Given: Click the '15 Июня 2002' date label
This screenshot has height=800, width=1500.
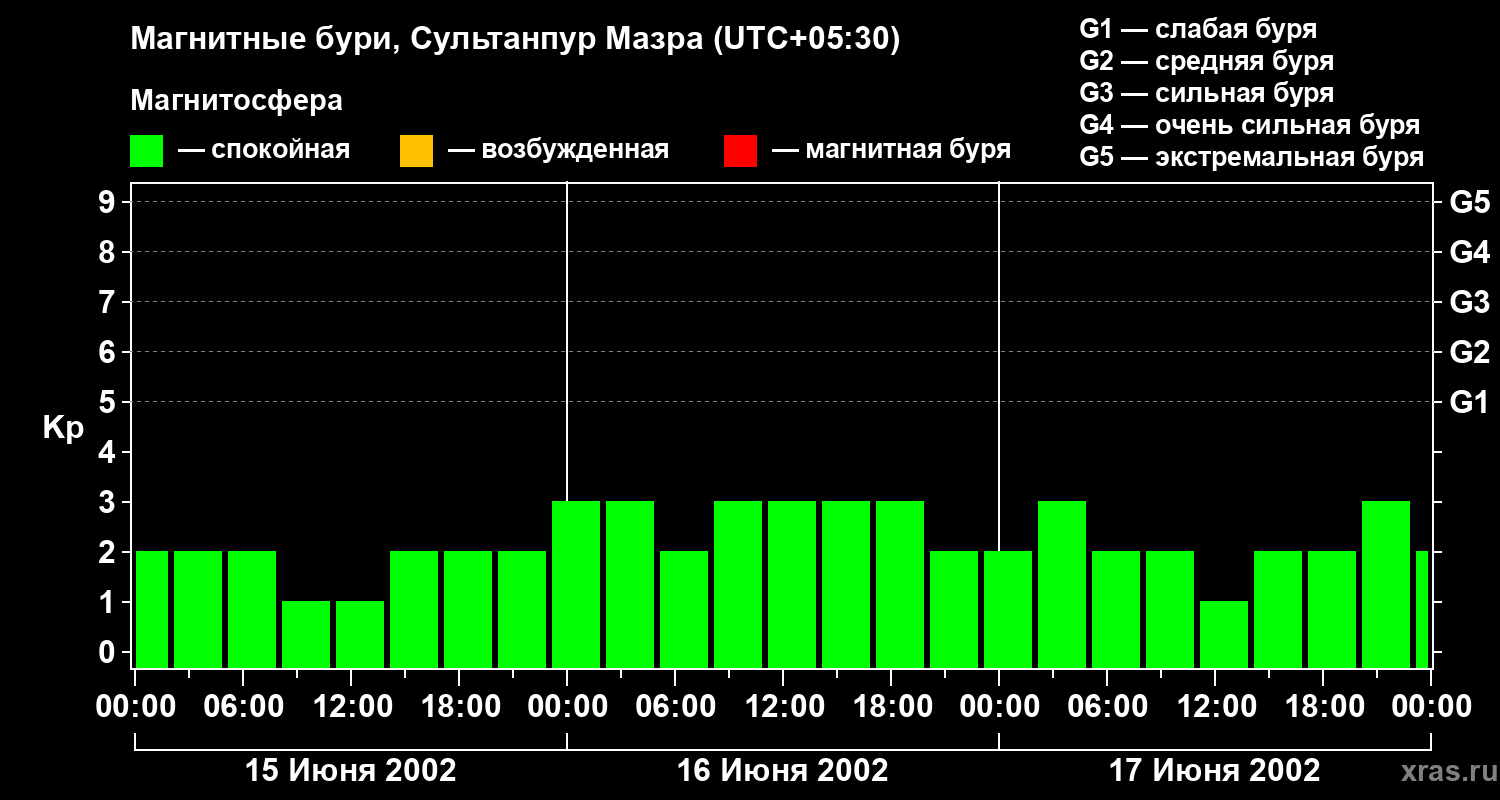Looking at the screenshot, I should pos(351,771).
